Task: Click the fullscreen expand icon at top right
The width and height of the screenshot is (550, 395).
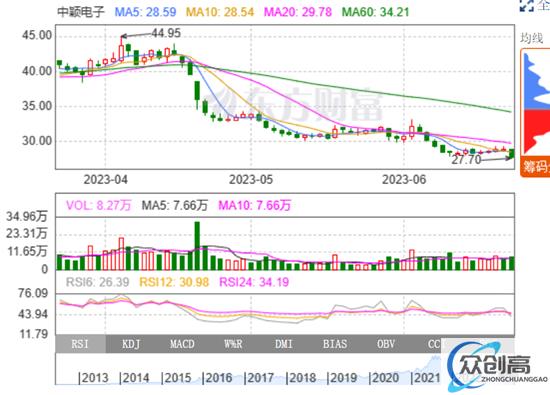Action: [x=526, y=5]
